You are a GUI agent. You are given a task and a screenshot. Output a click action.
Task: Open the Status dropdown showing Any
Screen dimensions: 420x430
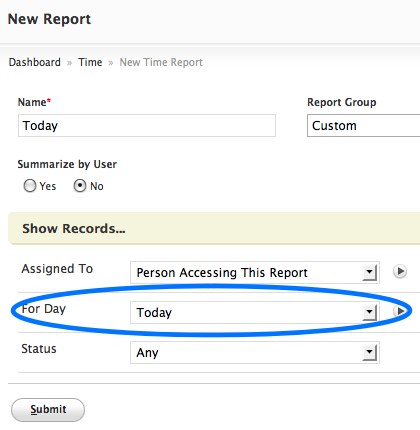click(x=255, y=353)
